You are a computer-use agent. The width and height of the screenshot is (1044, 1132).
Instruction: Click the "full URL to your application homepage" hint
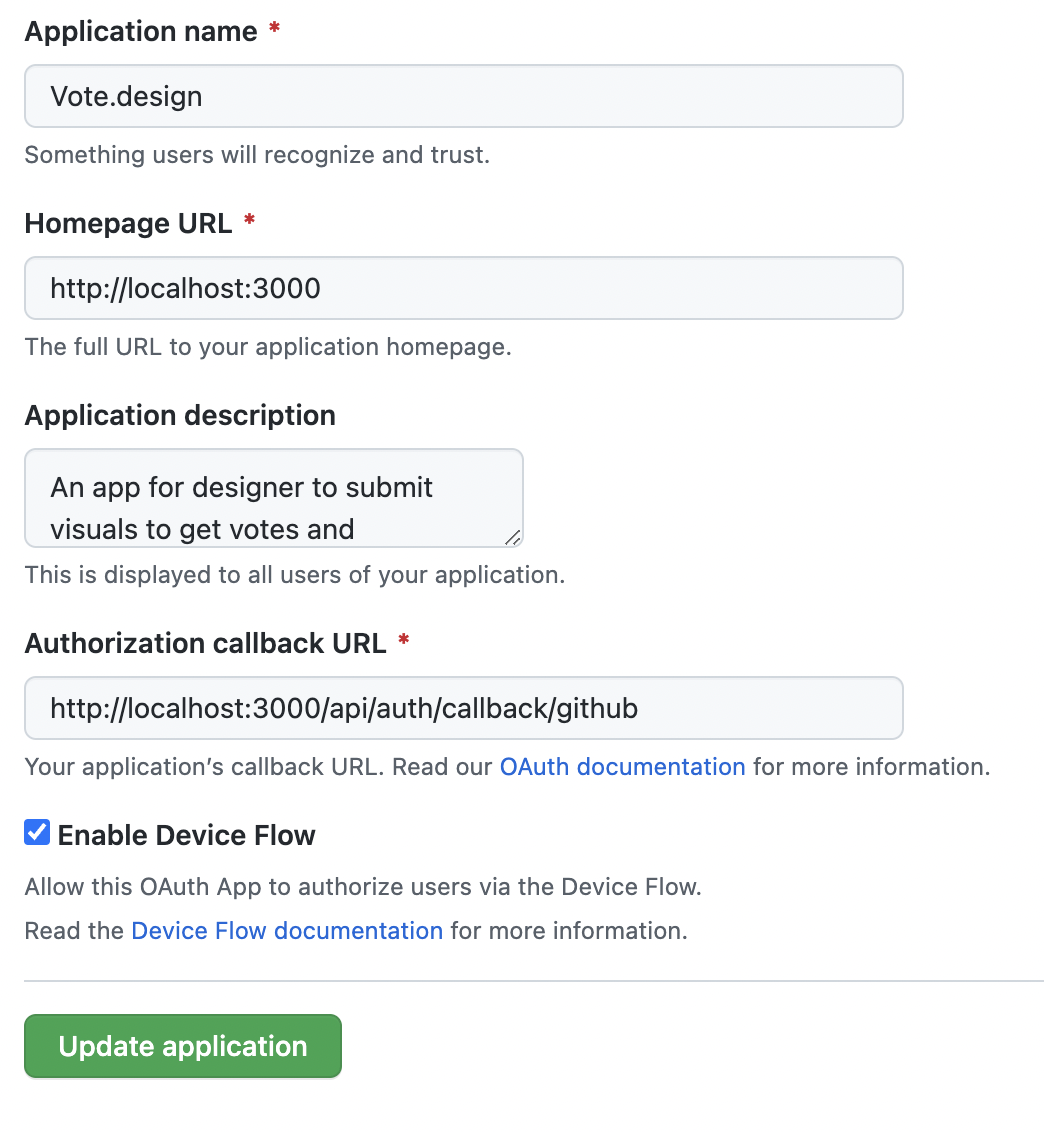pos(268,347)
